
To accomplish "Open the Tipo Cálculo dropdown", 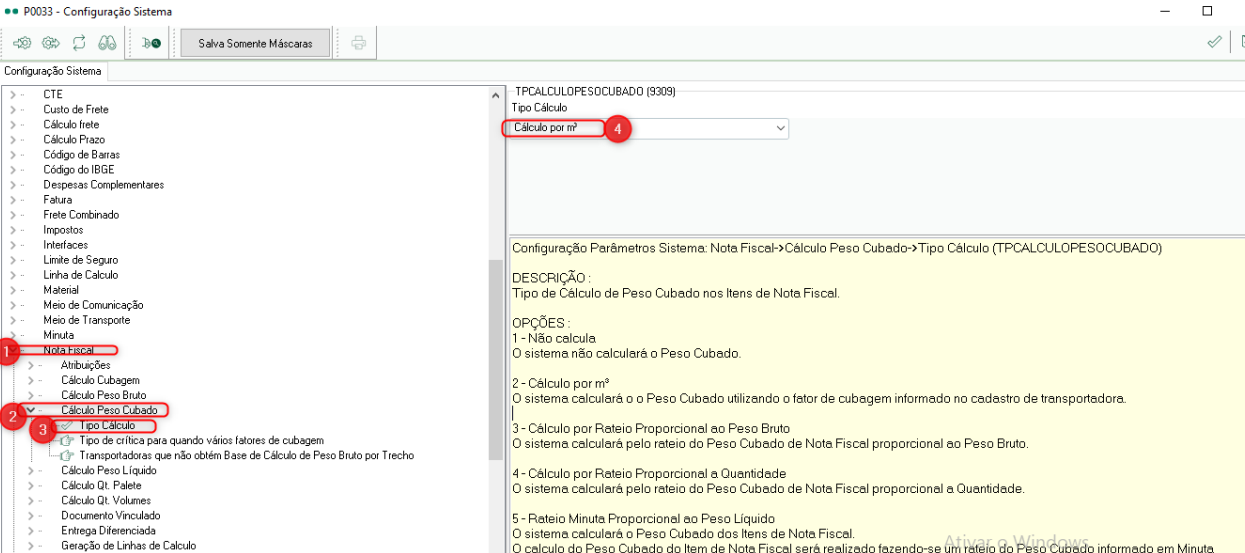I will pyautogui.click(x=780, y=129).
